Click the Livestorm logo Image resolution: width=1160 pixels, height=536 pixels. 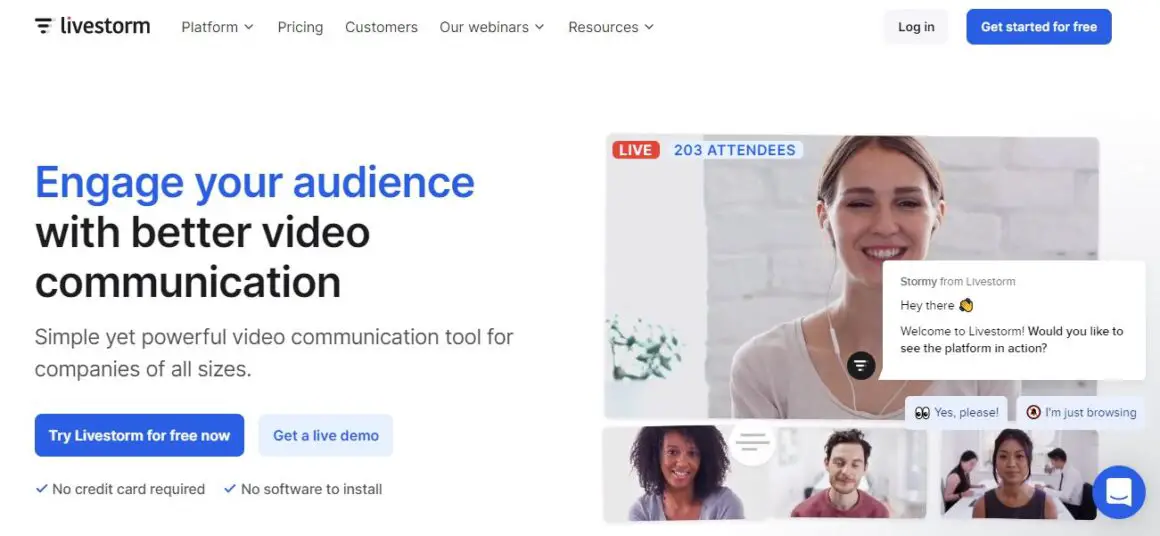[92, 27]
